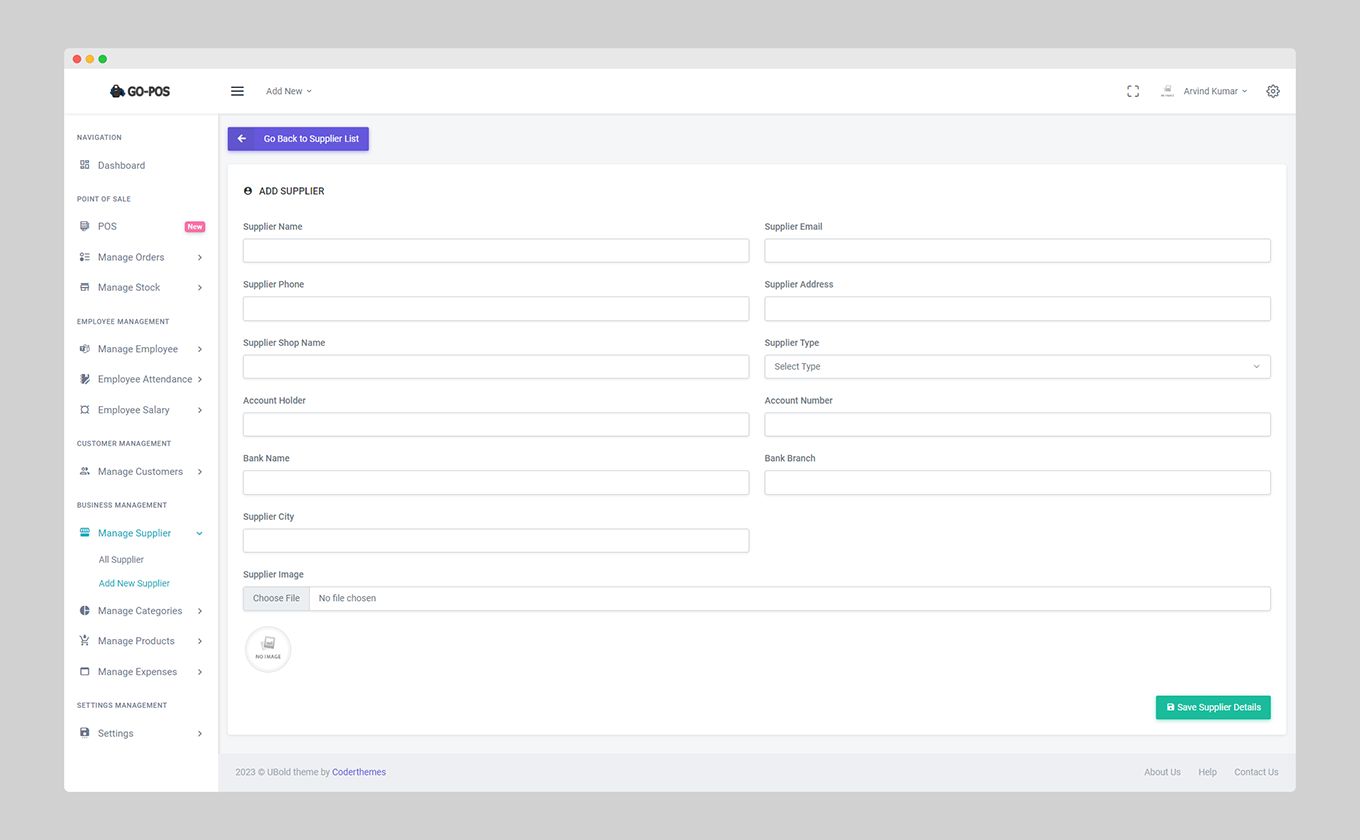Open the Supplier Type dropdown
The image size is (1360, 840).
[x=1017, y=367]
